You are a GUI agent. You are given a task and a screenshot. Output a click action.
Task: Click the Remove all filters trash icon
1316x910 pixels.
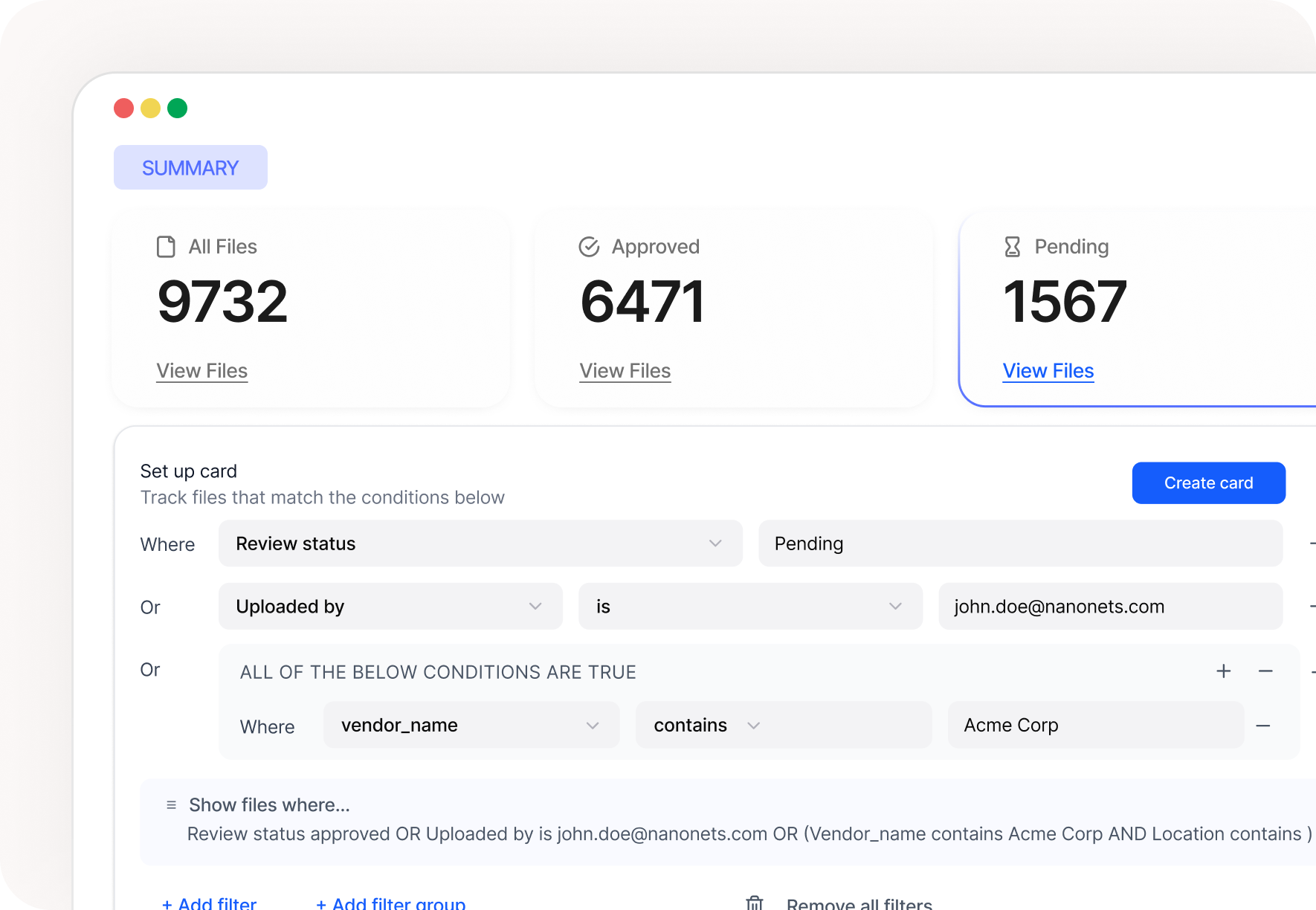pos(755,903)
